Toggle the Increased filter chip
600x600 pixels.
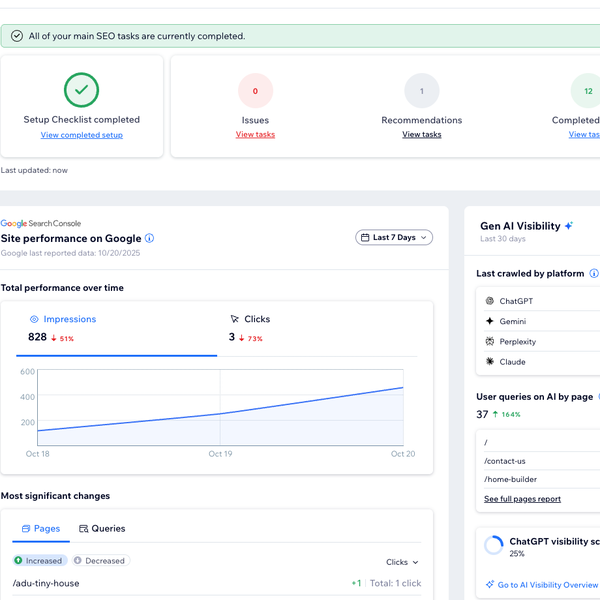[x=40, y=561]
